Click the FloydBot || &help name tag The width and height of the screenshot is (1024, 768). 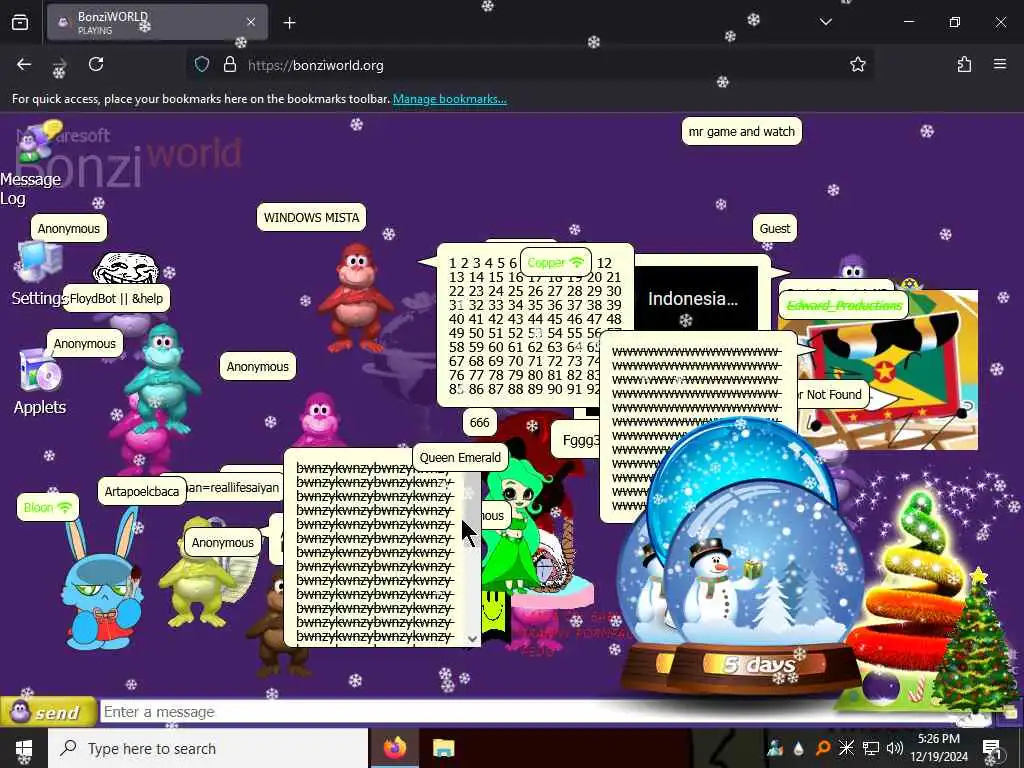[116, 298]
